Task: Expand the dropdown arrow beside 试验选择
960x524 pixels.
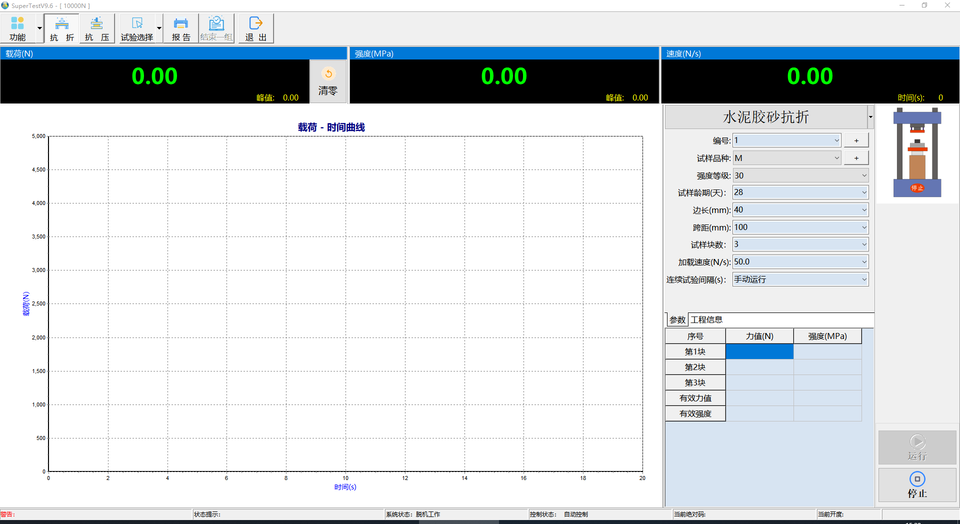Action: tap(159, 29)
